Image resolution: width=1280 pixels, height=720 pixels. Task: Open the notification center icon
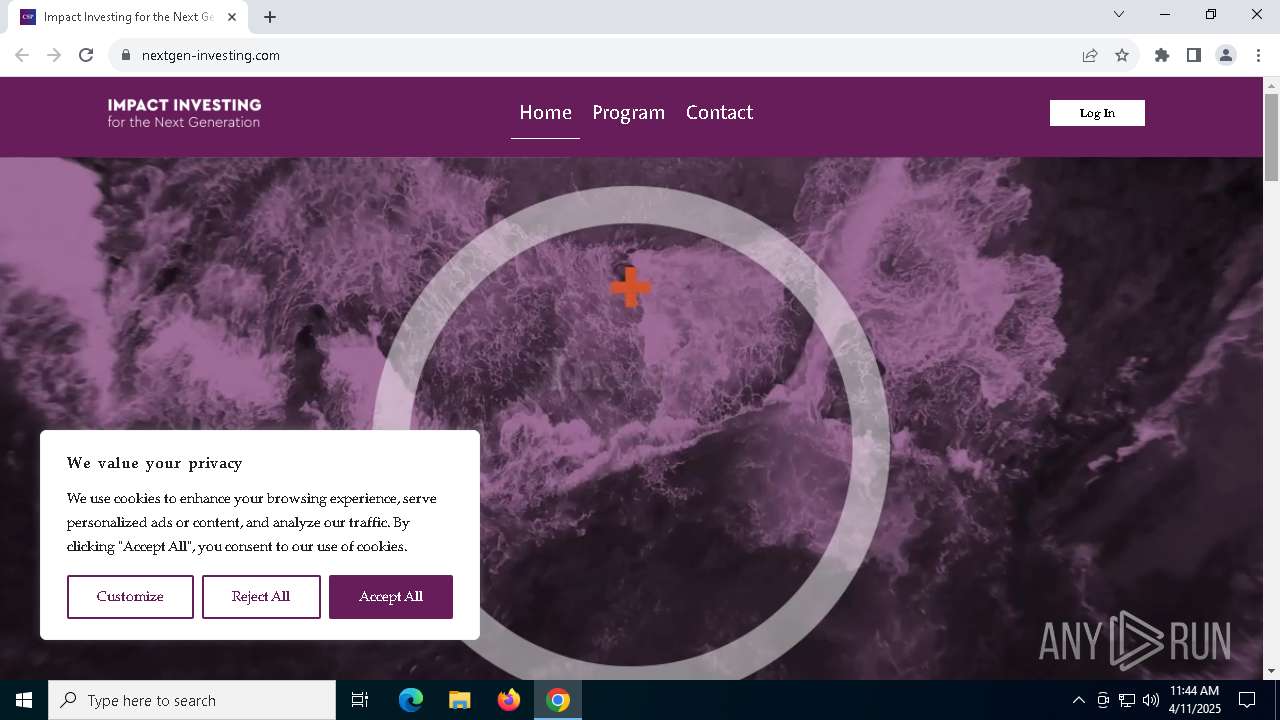click(1247, 700)
